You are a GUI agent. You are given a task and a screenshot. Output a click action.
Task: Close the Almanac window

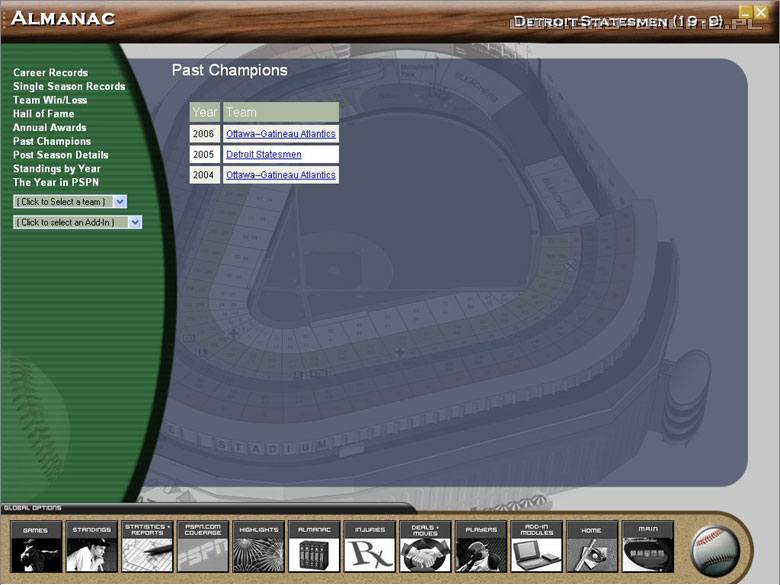pos(760,12)
